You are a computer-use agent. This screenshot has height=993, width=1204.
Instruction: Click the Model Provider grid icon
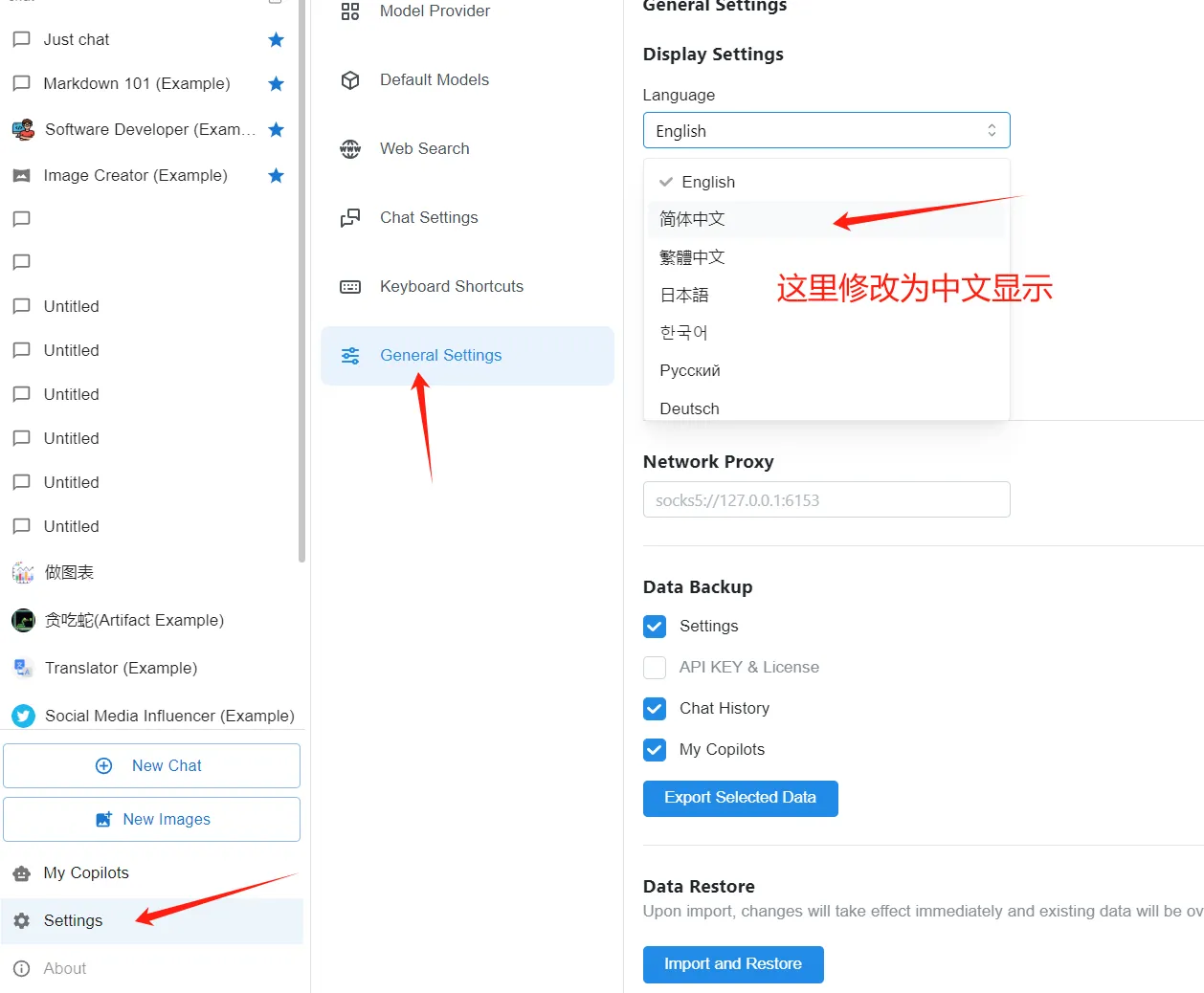click(350, 11)
